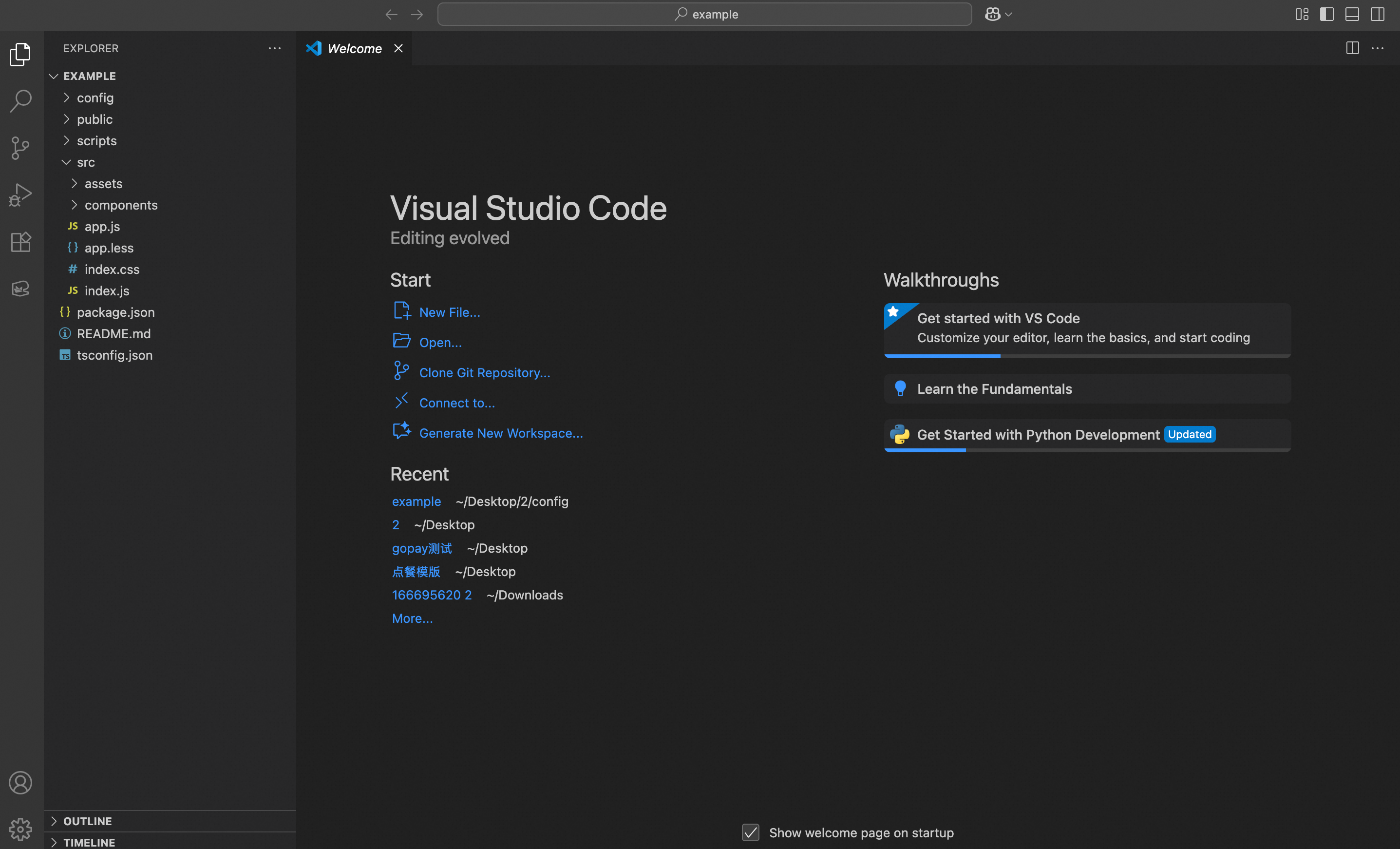Open the Search view in activity bar
The height and width of the screenshot is (849, 1400).
(21, 101)
